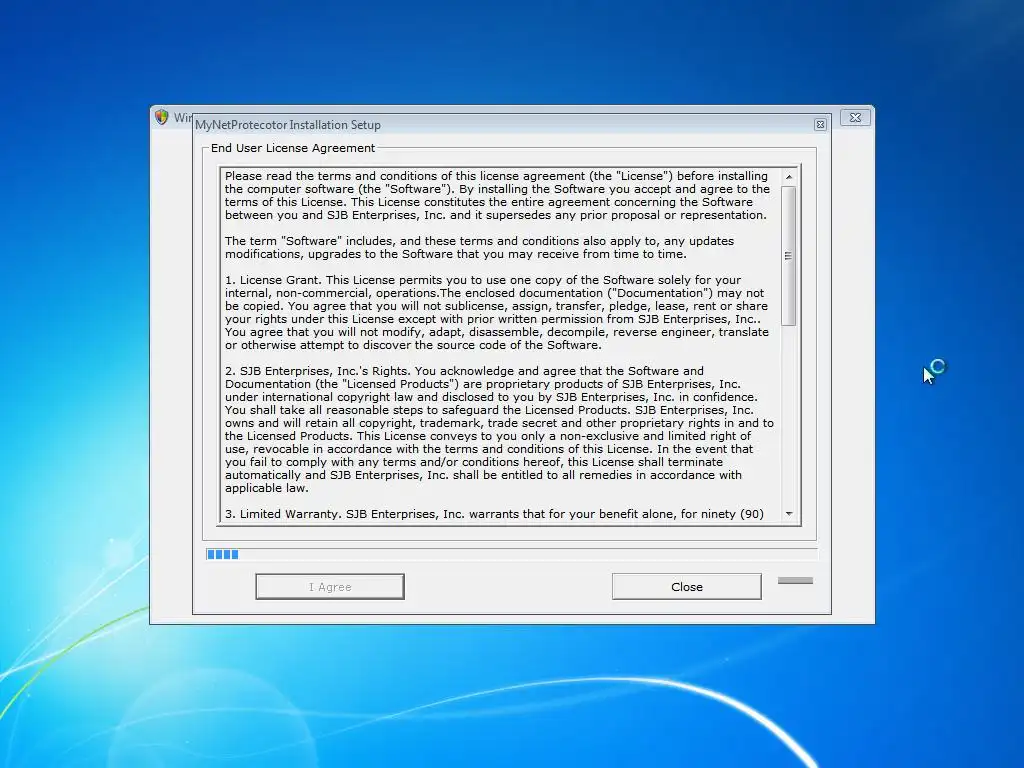The height and width of the screenshot is (768, 1024).
Task: Click the paragraph starting '2. SJB Enterprises, Inc.'s Rights'
Action: coord(500,429)
